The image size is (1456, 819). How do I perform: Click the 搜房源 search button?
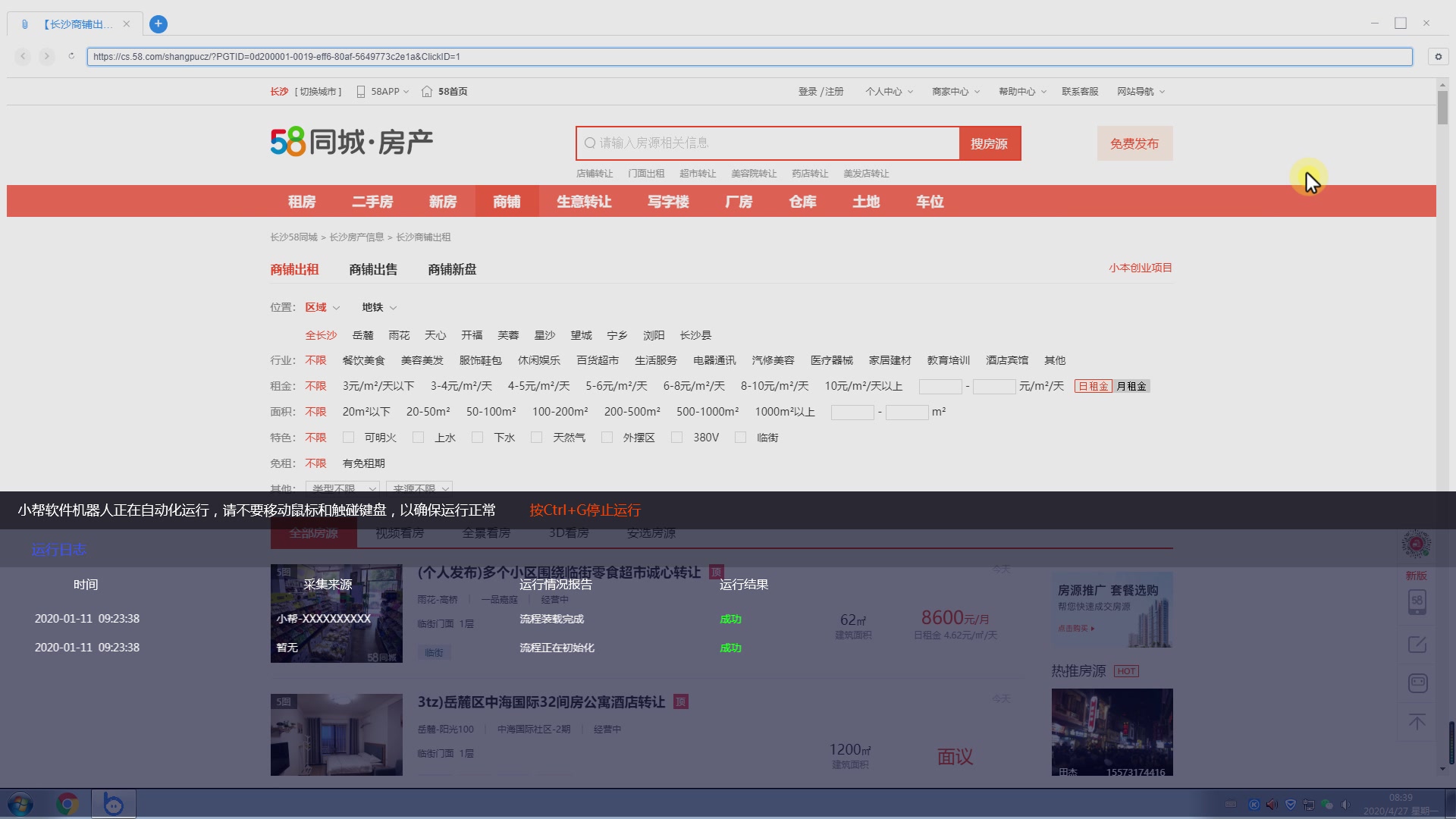coord(990,143)
